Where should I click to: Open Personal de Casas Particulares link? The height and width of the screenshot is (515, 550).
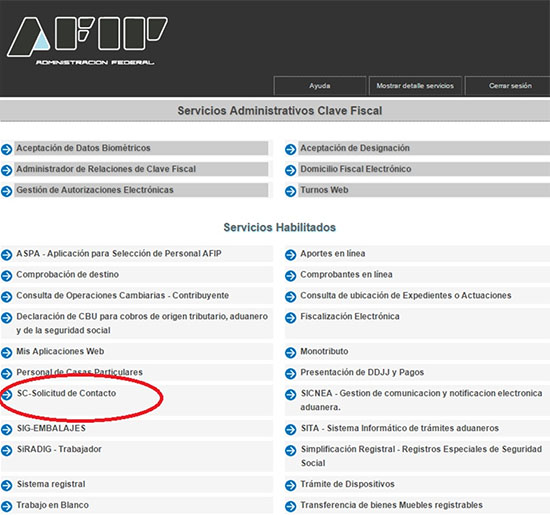pyautogui.click(x=79, y=372)
